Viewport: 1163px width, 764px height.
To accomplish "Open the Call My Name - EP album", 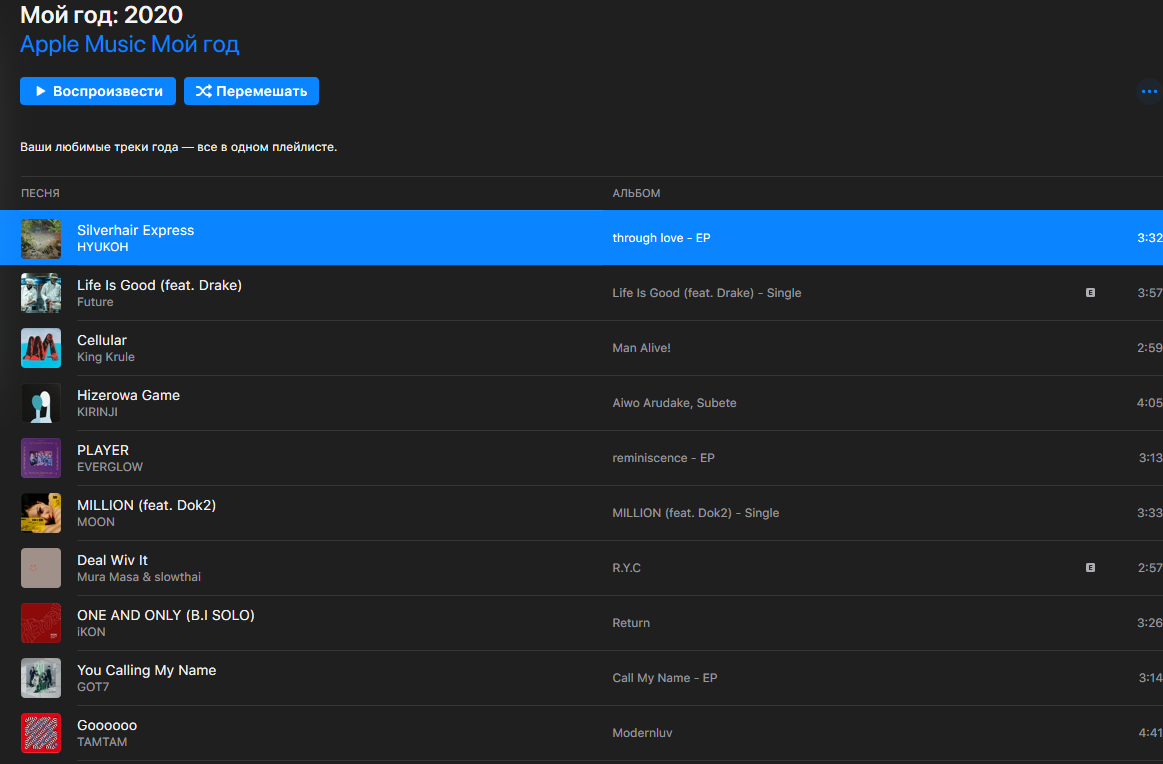I will tap(665, 678).
